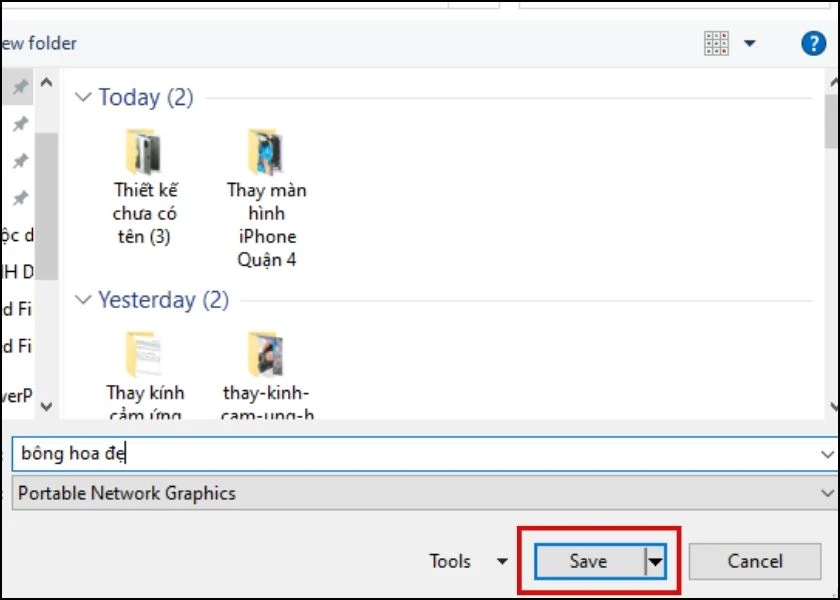Click the Save button
Screen dimensions: 840x600
click(x=589, y=561)
